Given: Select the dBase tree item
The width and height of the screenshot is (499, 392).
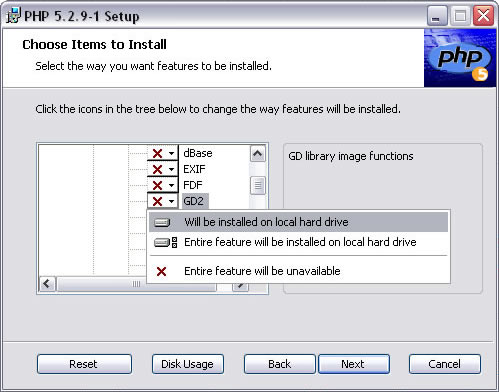Looking at the screenshot, I should coord(198,153).
